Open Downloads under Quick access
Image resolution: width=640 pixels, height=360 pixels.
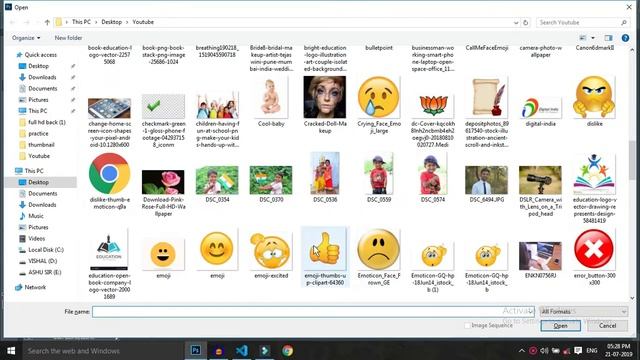pyautogui.click(x=42, y=77)
